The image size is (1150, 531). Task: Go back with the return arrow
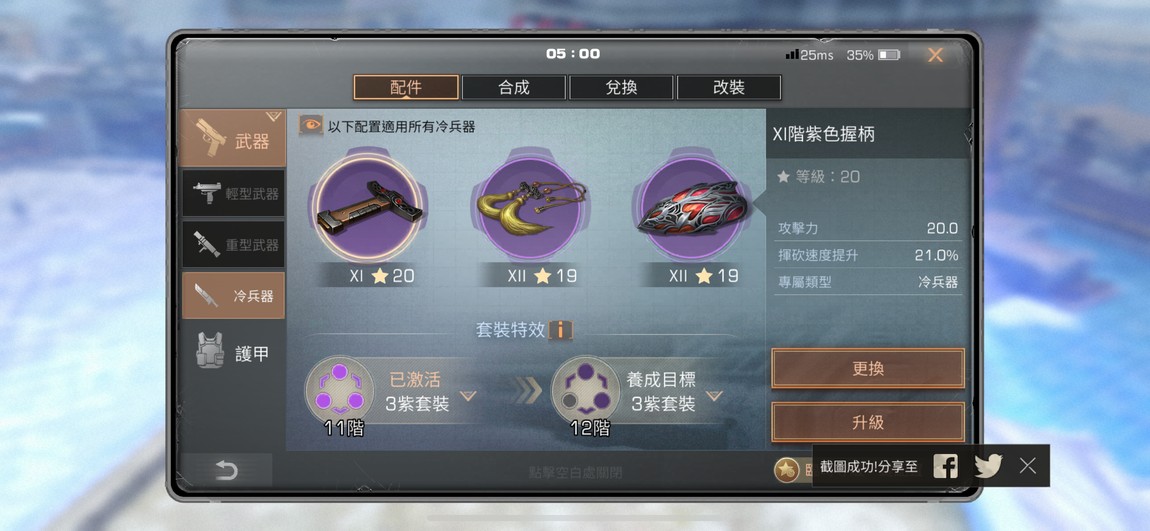(227, 471)
